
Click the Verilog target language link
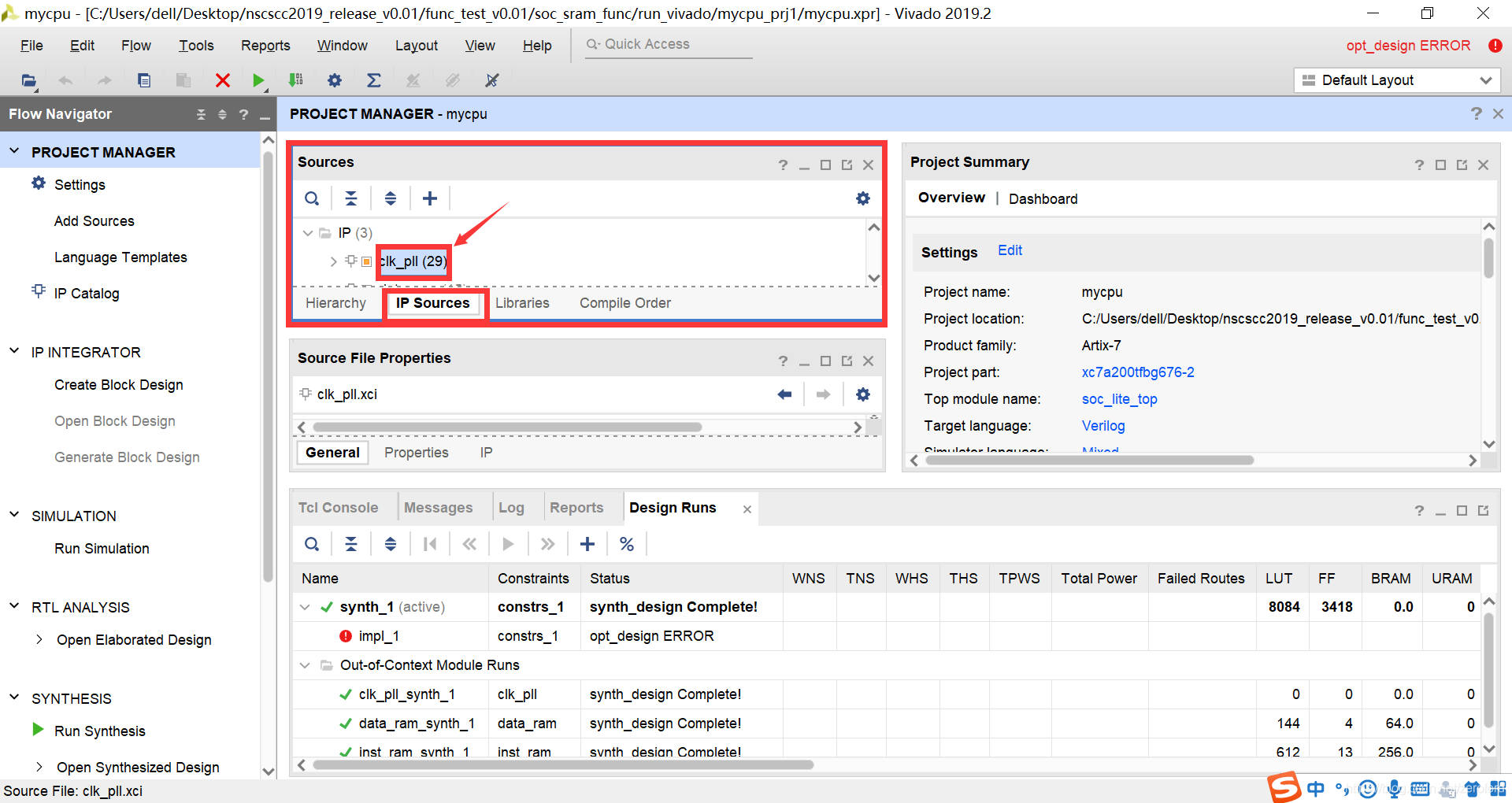click(x=1103, y=426)
